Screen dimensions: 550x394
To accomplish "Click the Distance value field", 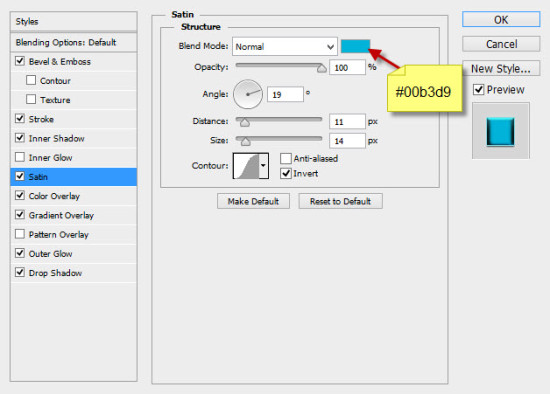I will point(347,122).
